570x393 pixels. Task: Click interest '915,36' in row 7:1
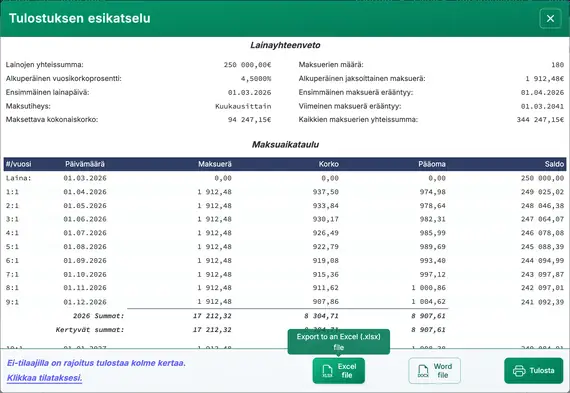(326, 274)
